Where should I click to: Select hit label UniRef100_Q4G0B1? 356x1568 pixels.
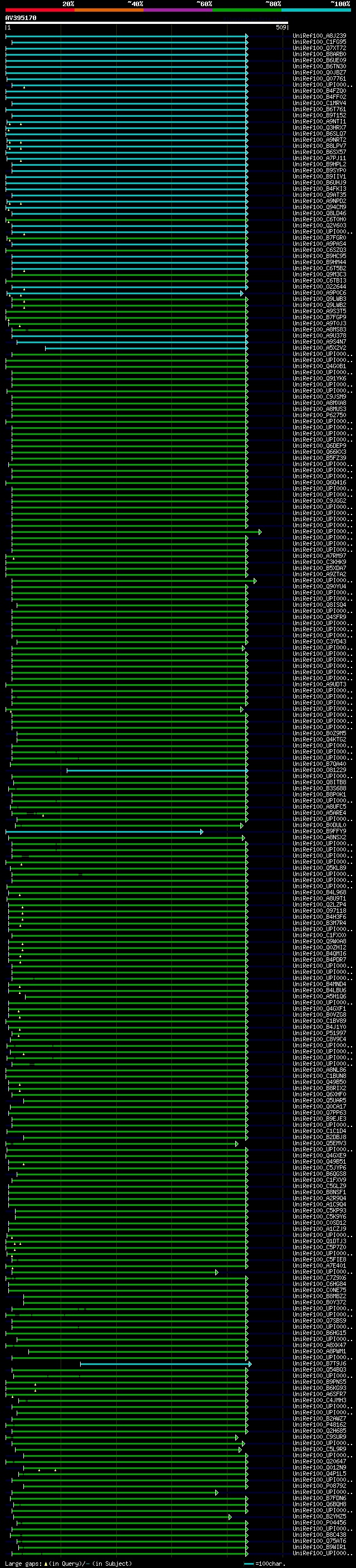[x=319, y=367]
